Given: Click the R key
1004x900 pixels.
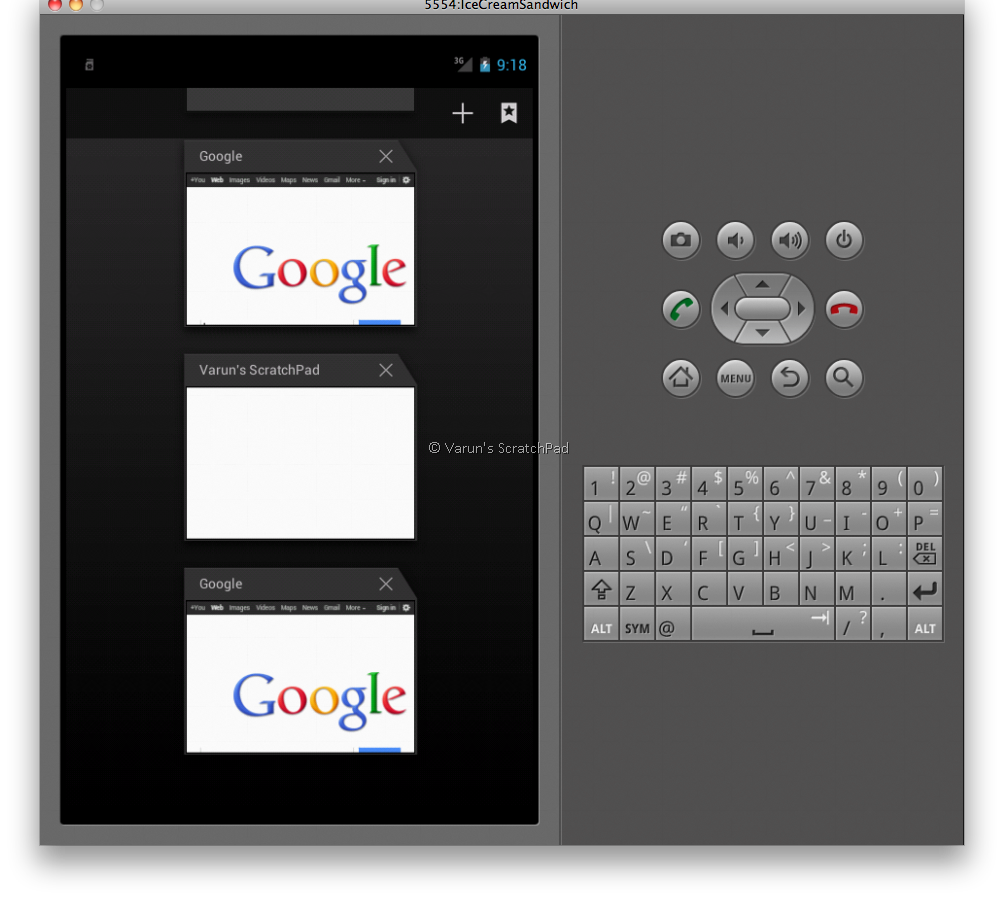Looking at the screenshot, I should point(708,518).
